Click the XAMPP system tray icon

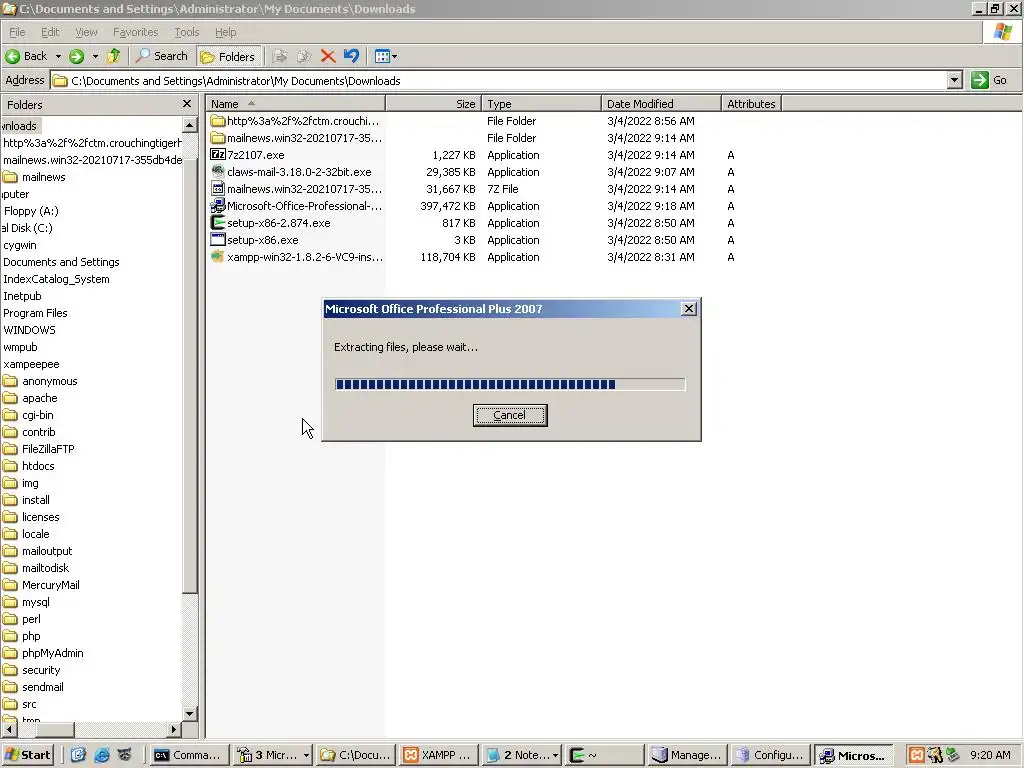pos(917,755)
